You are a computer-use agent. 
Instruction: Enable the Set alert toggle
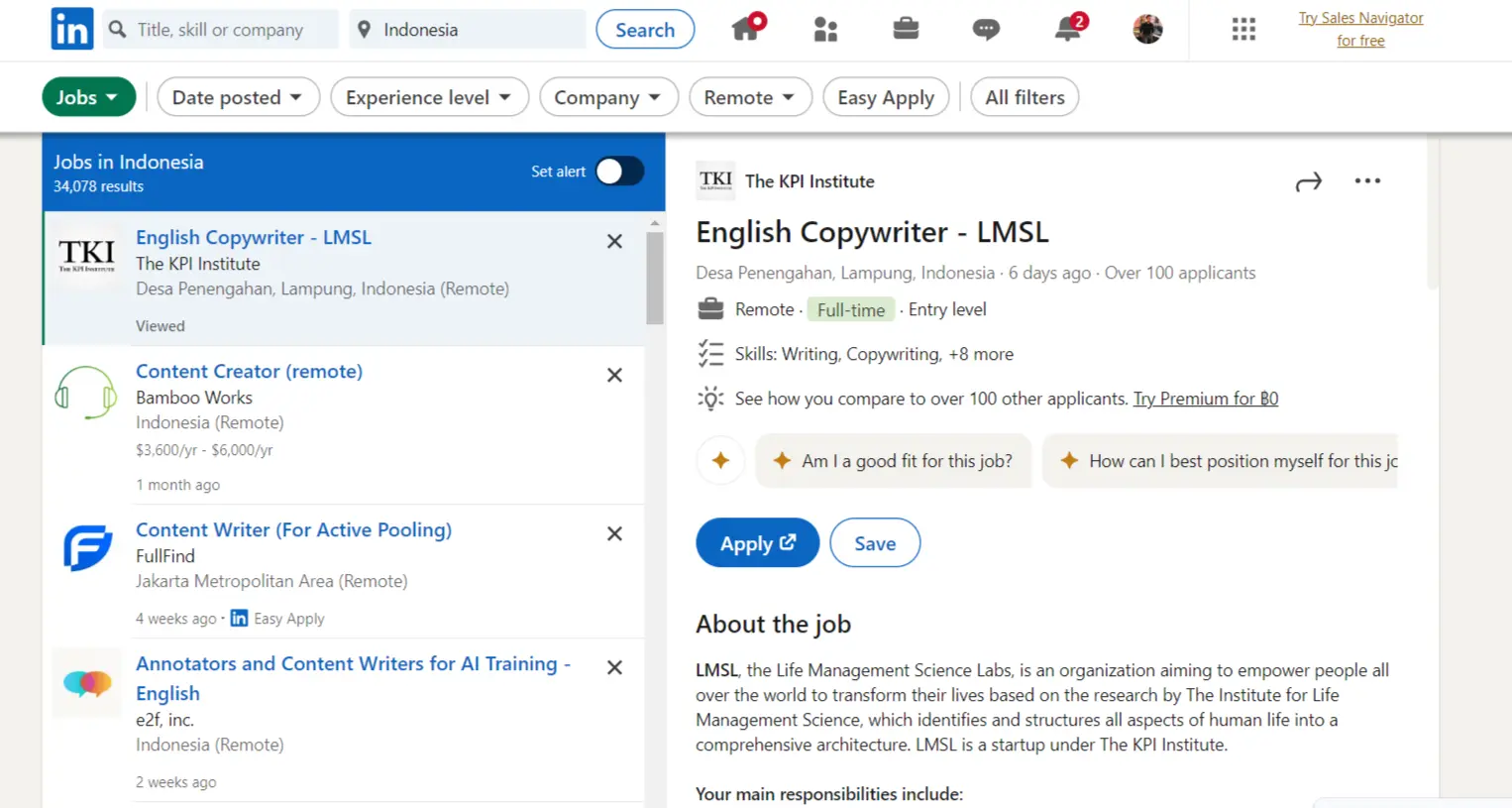click(619, 171)
